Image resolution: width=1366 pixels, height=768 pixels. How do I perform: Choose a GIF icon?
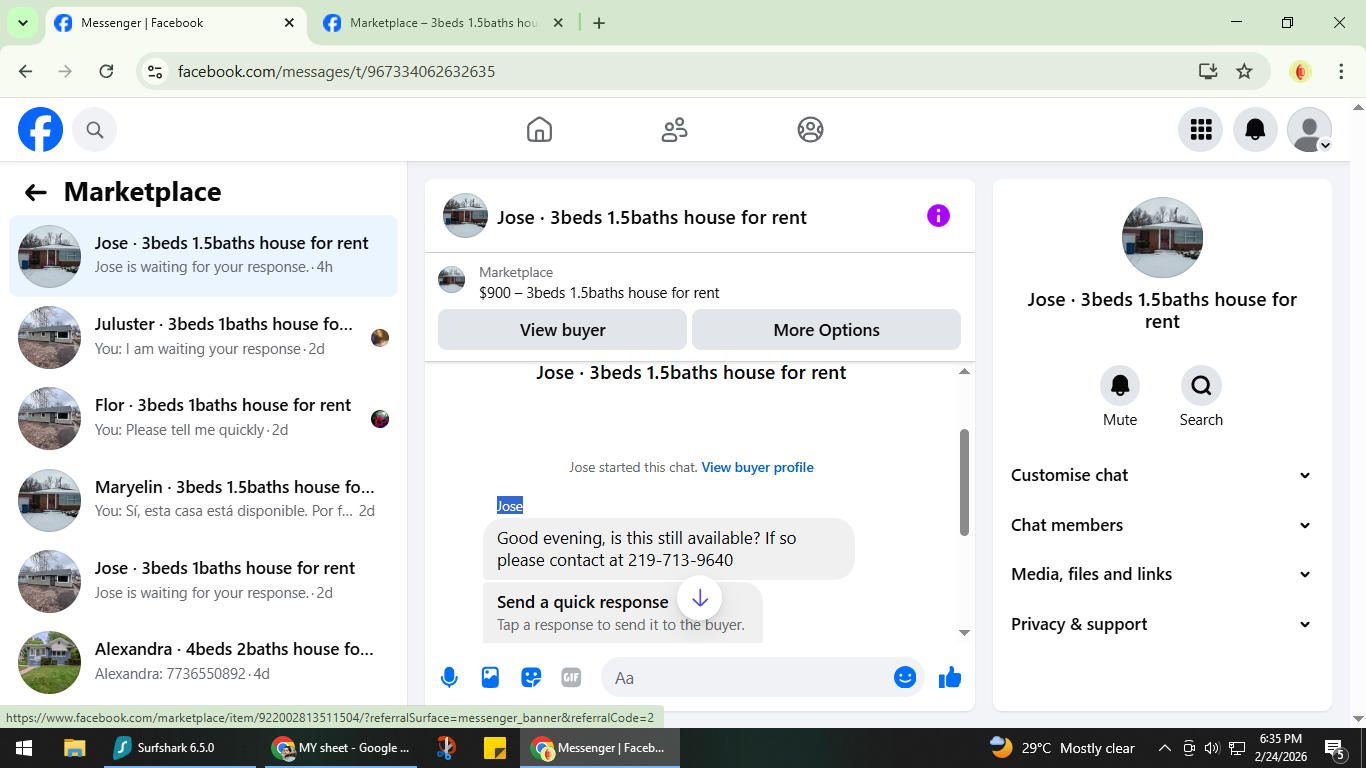[x=571, y=678]
